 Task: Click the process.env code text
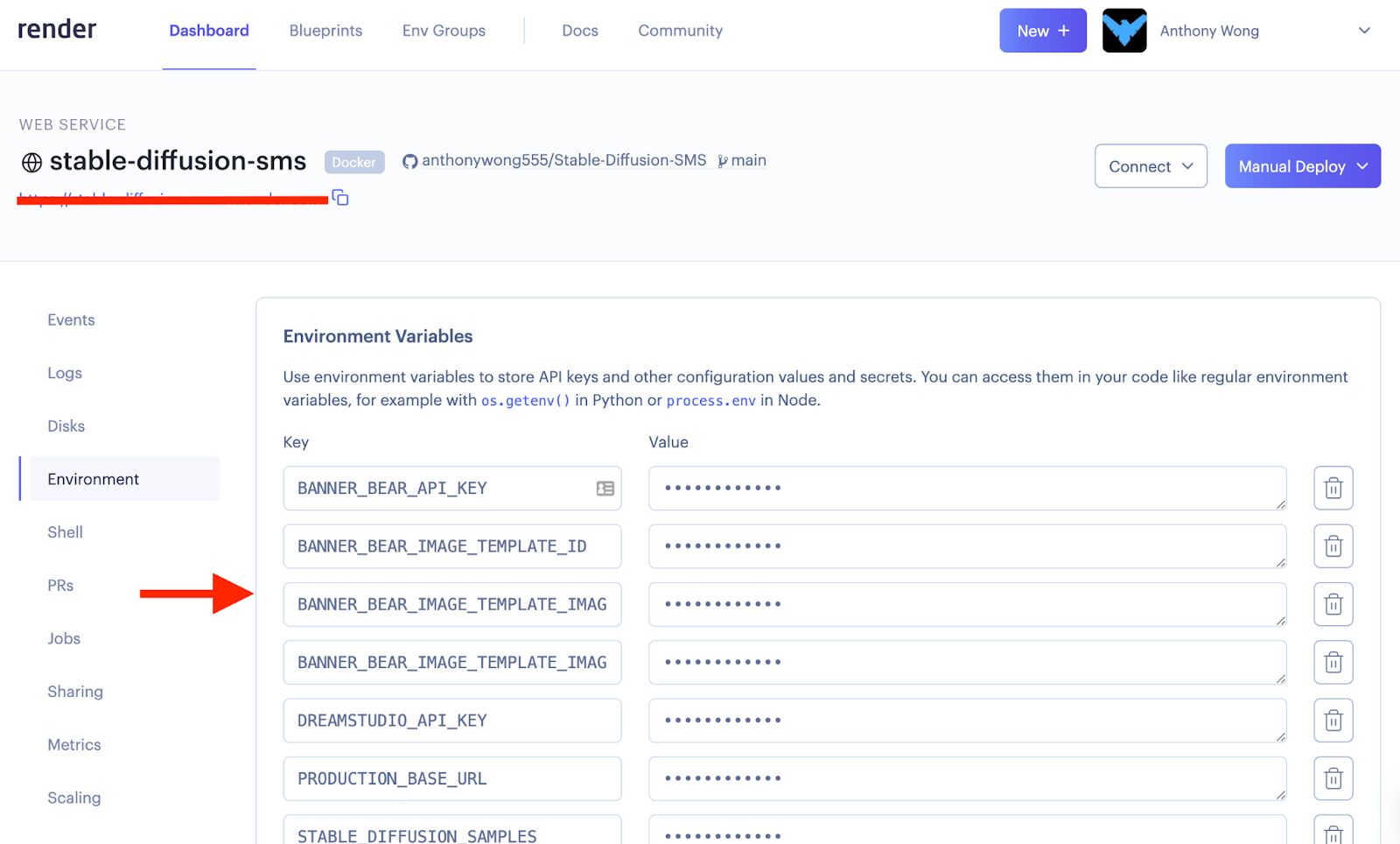[711, 401]
